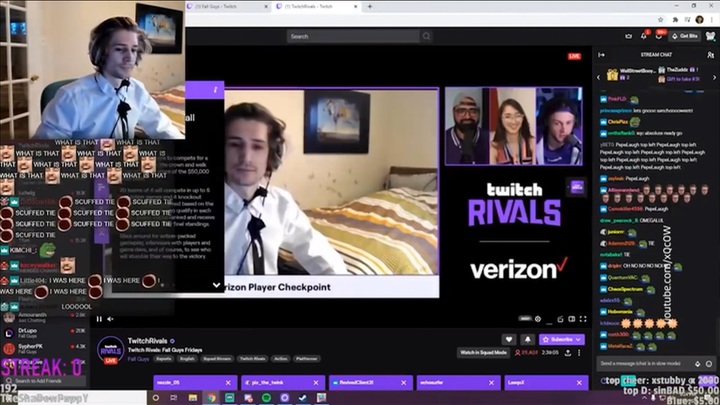Viewport: 720px width, 405px height.
Task: Show previous gift leaderboard entry
Action: coord(598,78)
